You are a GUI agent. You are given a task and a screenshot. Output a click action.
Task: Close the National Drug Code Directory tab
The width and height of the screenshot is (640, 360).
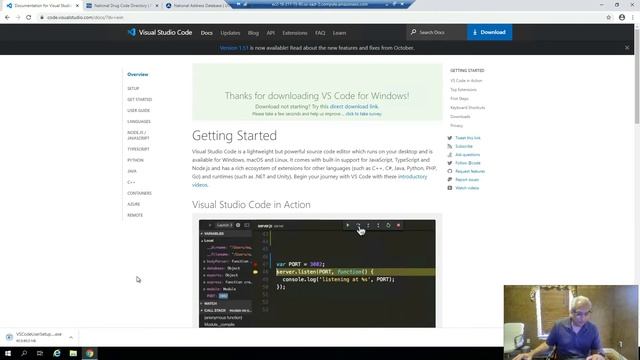click(157, 6)
